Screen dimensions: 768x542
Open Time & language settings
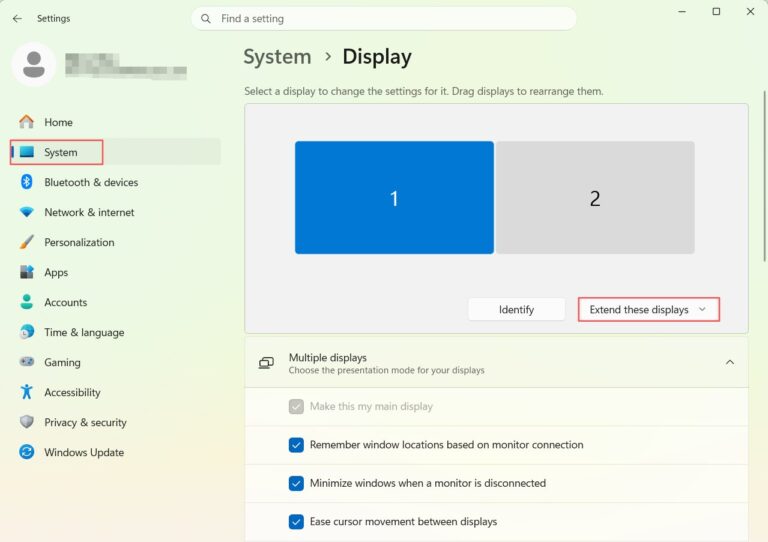[x=115, y=332]
